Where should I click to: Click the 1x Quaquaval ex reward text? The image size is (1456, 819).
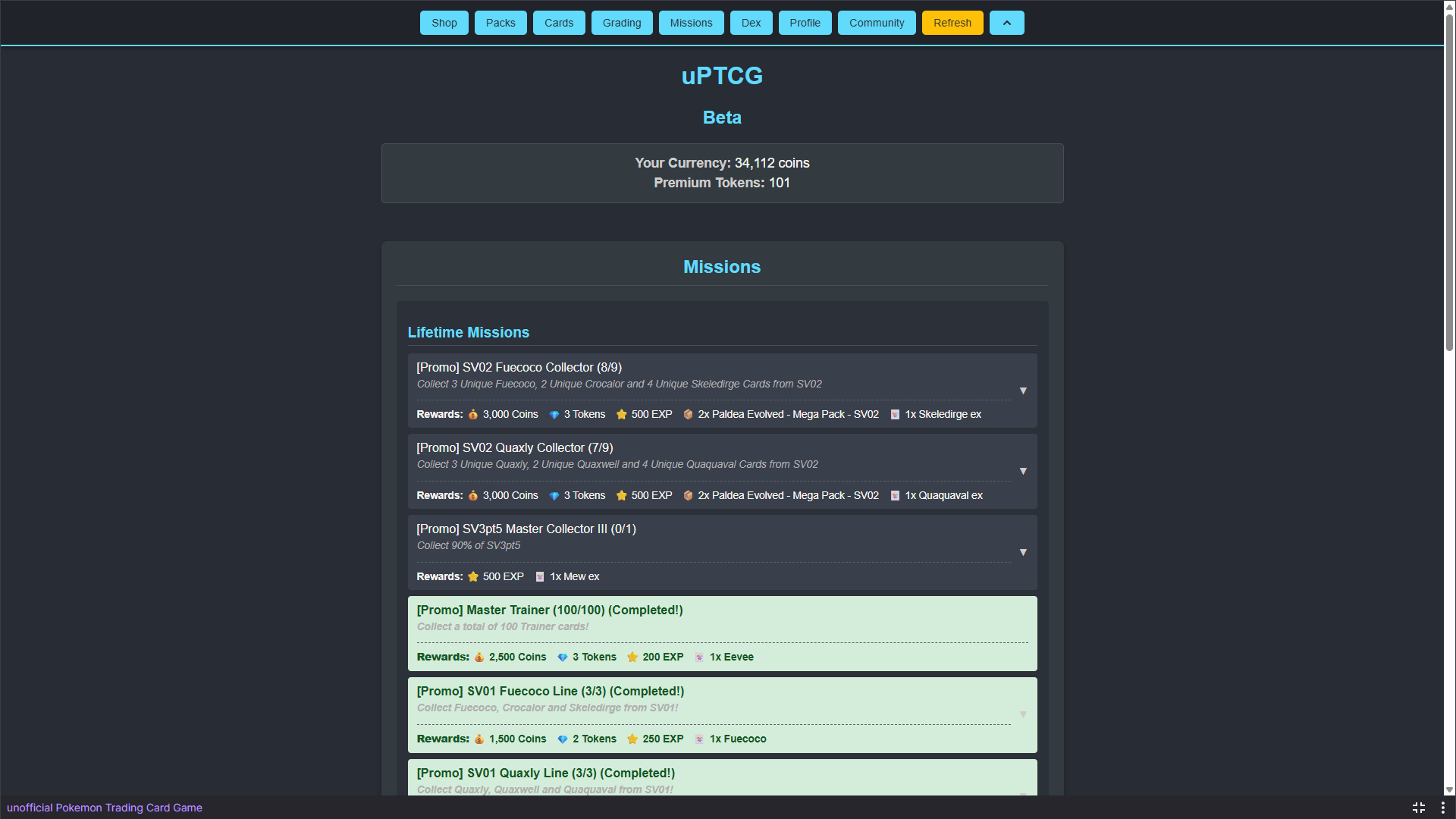(x=944, y=495)
